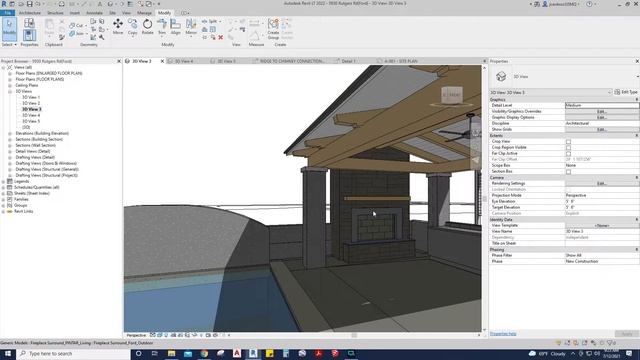
Task: Expand the Revit Links tree node
Action: [4, 211]
